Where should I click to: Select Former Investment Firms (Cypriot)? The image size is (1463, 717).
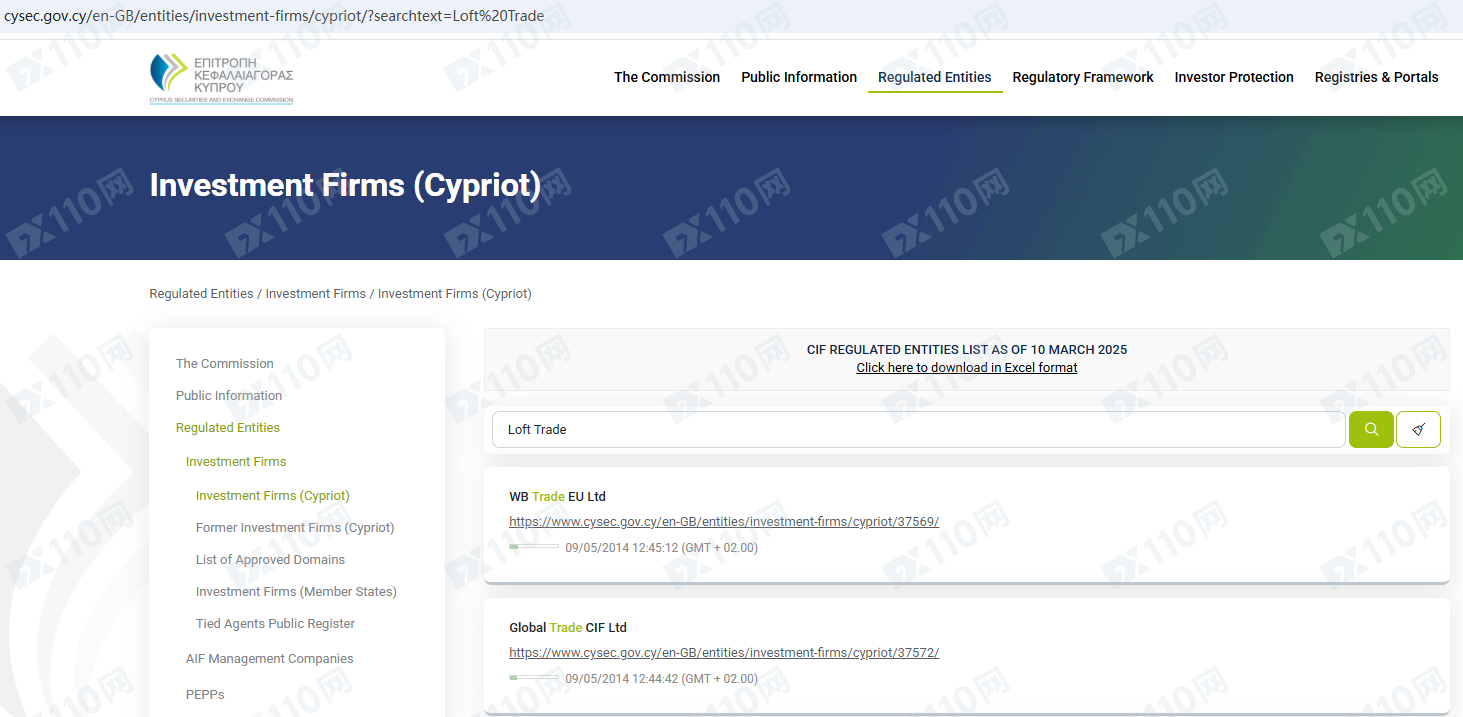[x=295, y=527]
